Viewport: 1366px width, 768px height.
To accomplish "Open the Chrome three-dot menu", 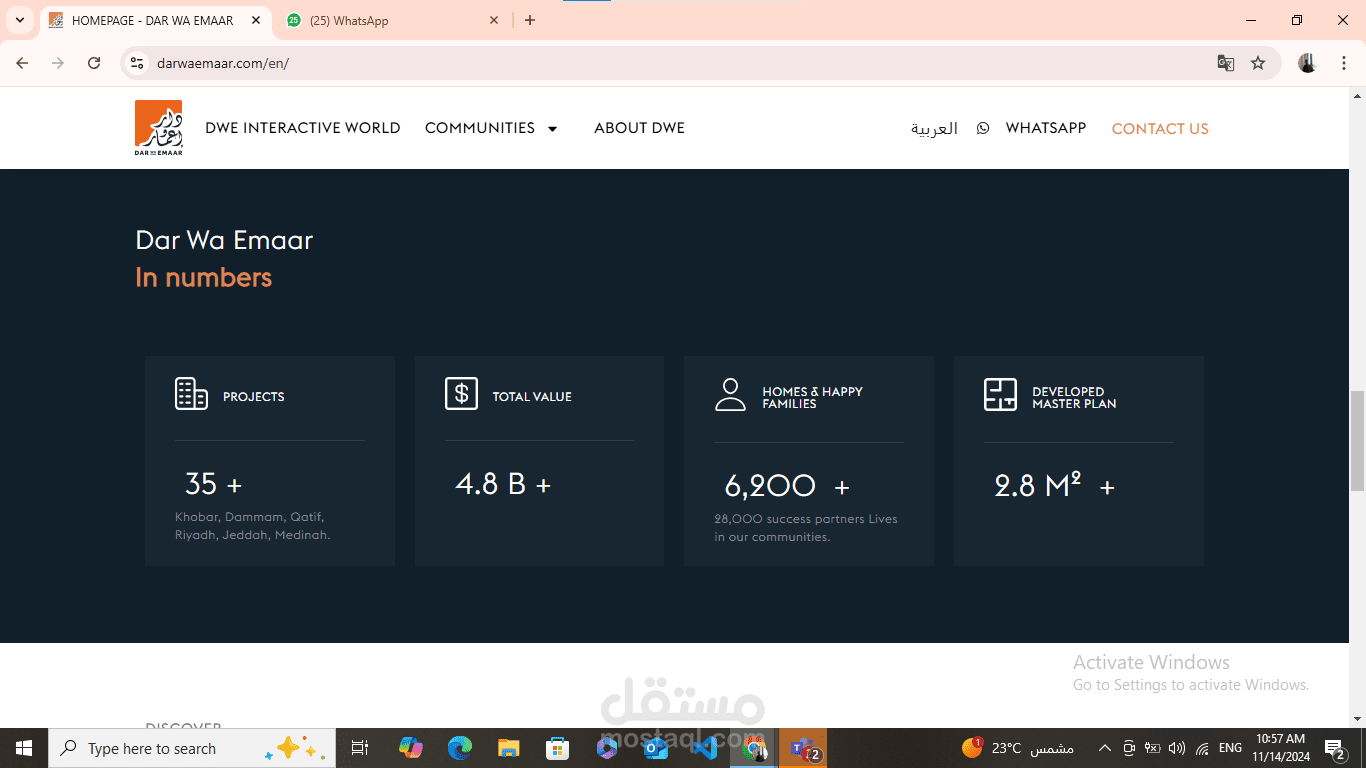I will coord(1344,63).
